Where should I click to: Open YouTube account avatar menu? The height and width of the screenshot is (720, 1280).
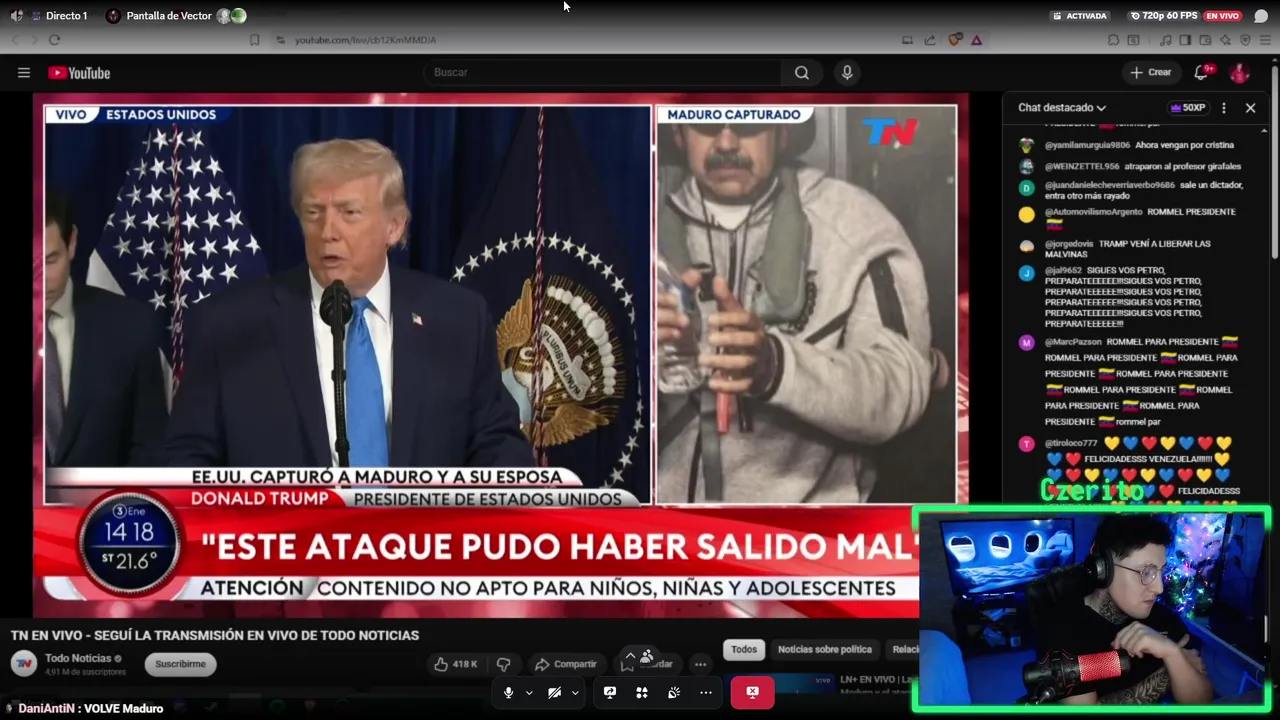click(x=1239, y=73)
